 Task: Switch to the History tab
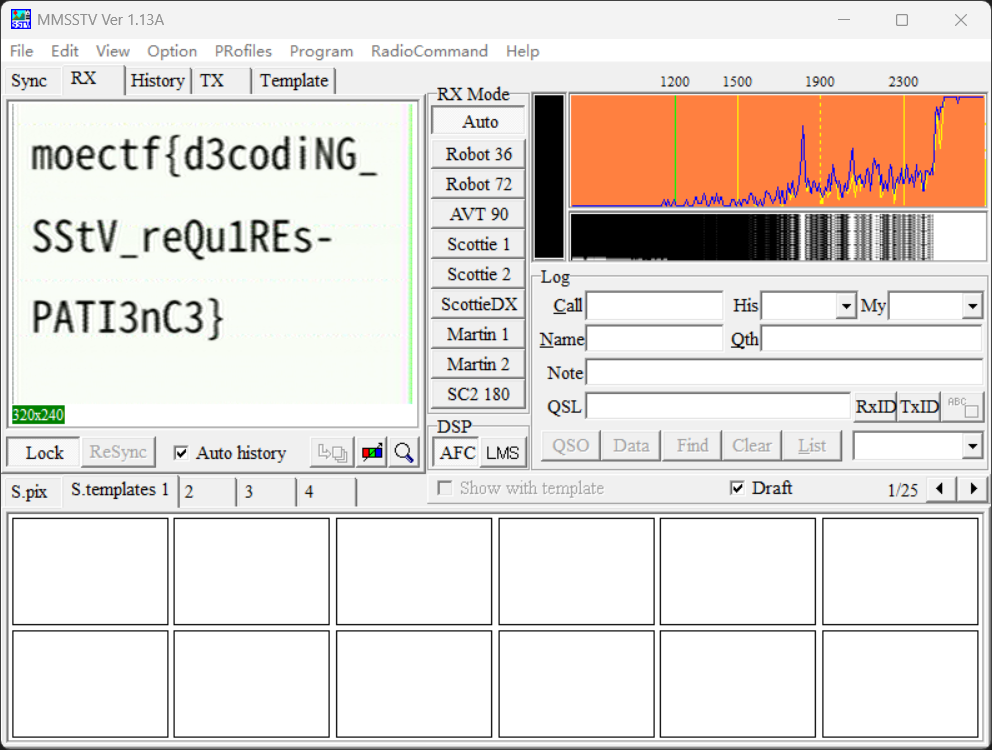point(157,81)
